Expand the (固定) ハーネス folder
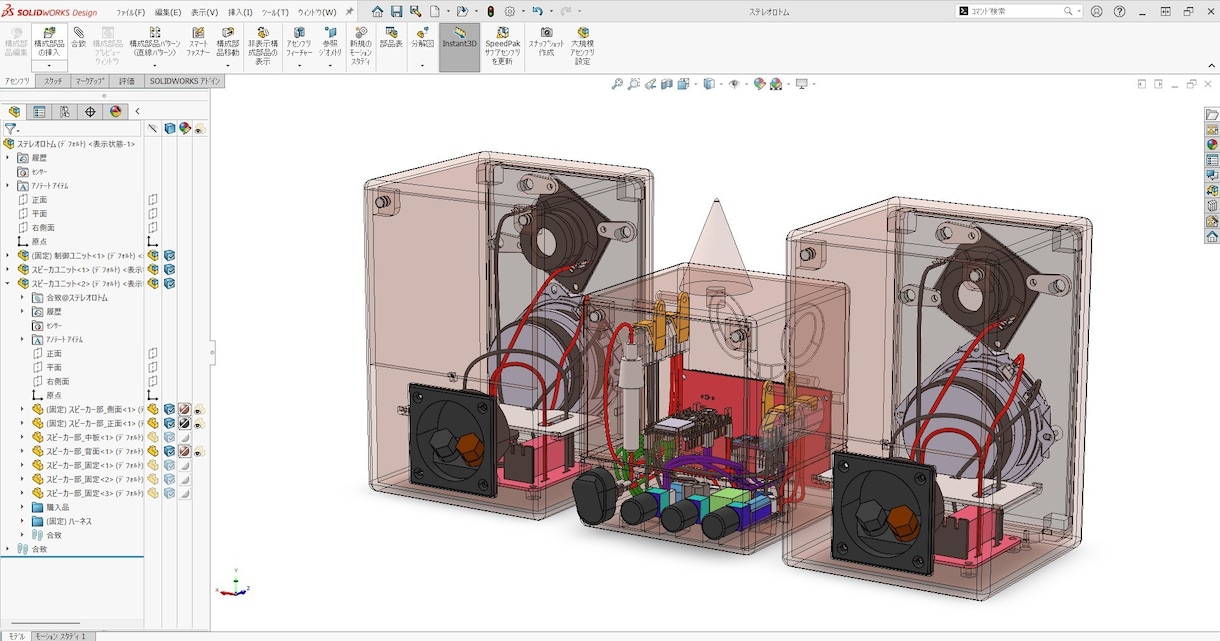Viewport: 1220px width, 641px height. pos(22,521)
